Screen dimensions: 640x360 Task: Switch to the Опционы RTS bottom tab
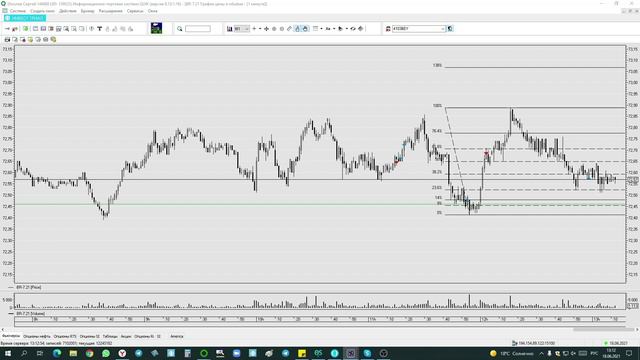pyautogui.click(x=65, y=336)
